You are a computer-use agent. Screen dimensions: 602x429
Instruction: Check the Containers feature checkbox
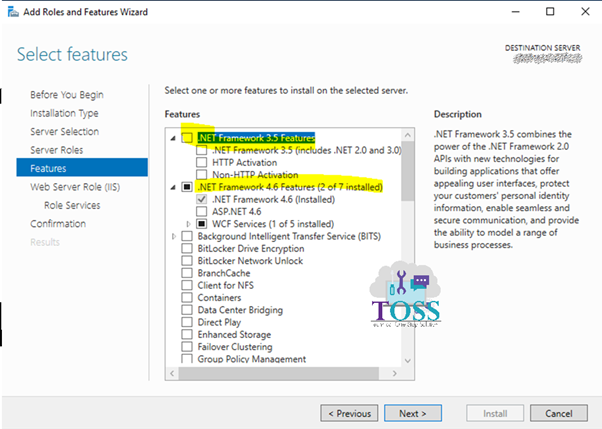[187, 297]
